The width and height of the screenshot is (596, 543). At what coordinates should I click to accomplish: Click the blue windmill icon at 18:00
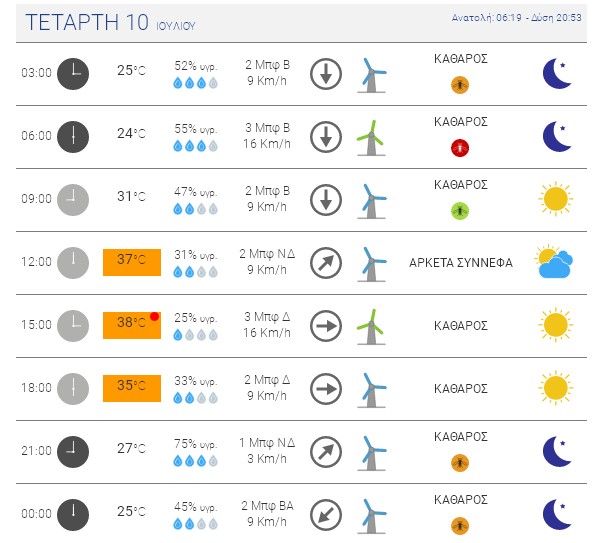[x=372, y=390]
